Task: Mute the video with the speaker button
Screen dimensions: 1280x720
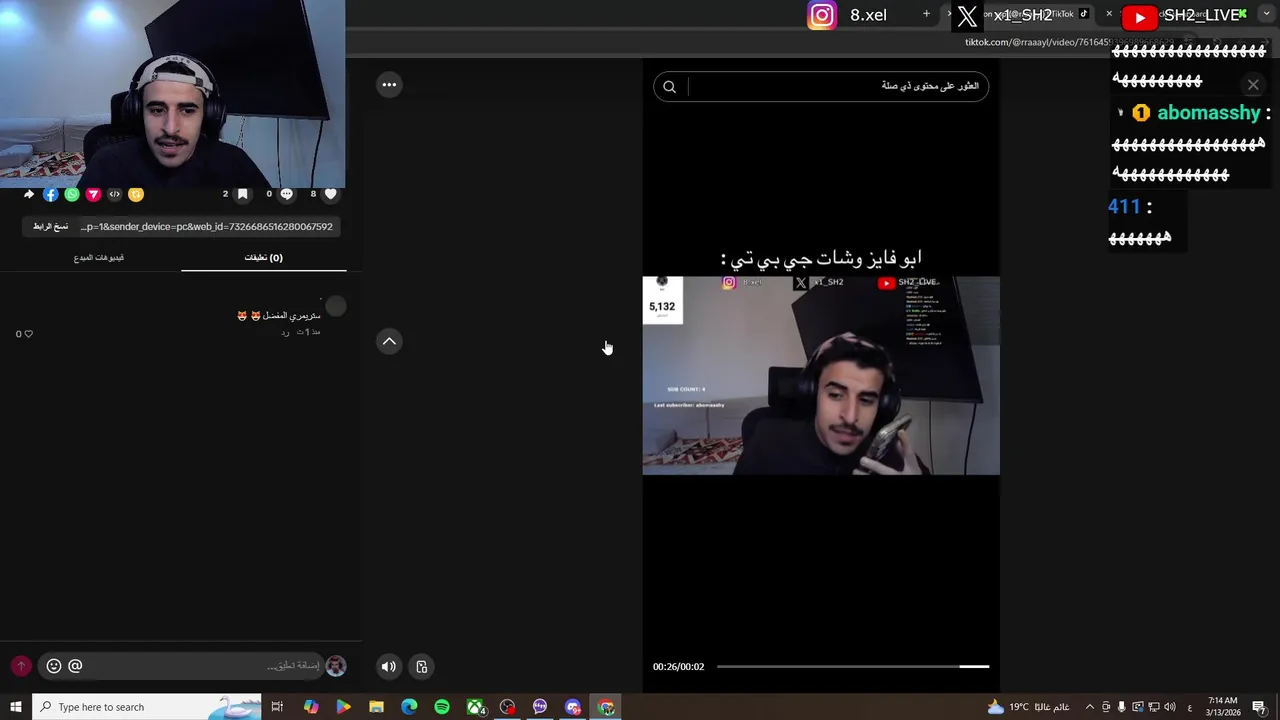Action: point(389,667)
